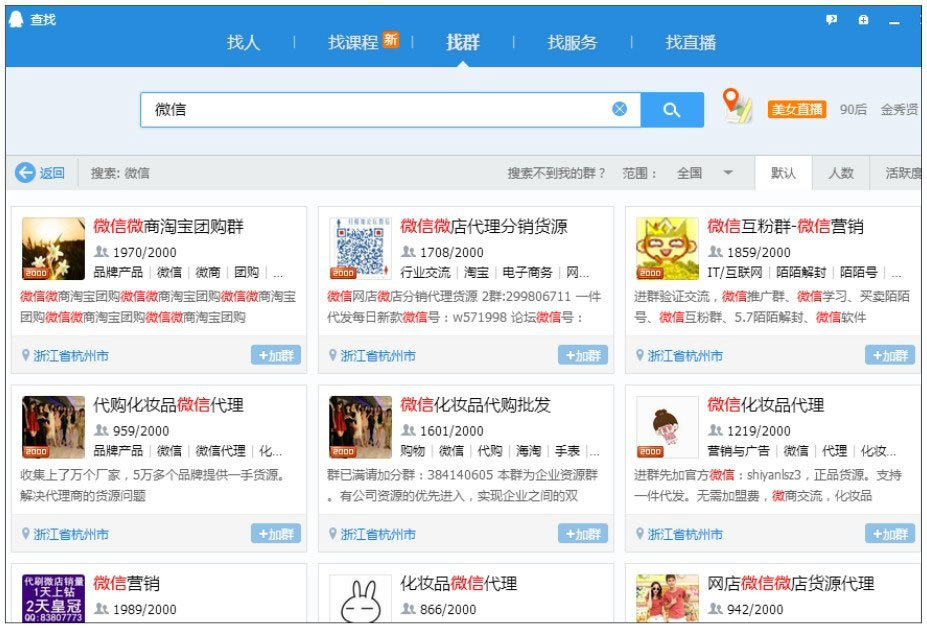Run search with magnifier button
Screen dimensions: 927x628
tap(672, 109)
